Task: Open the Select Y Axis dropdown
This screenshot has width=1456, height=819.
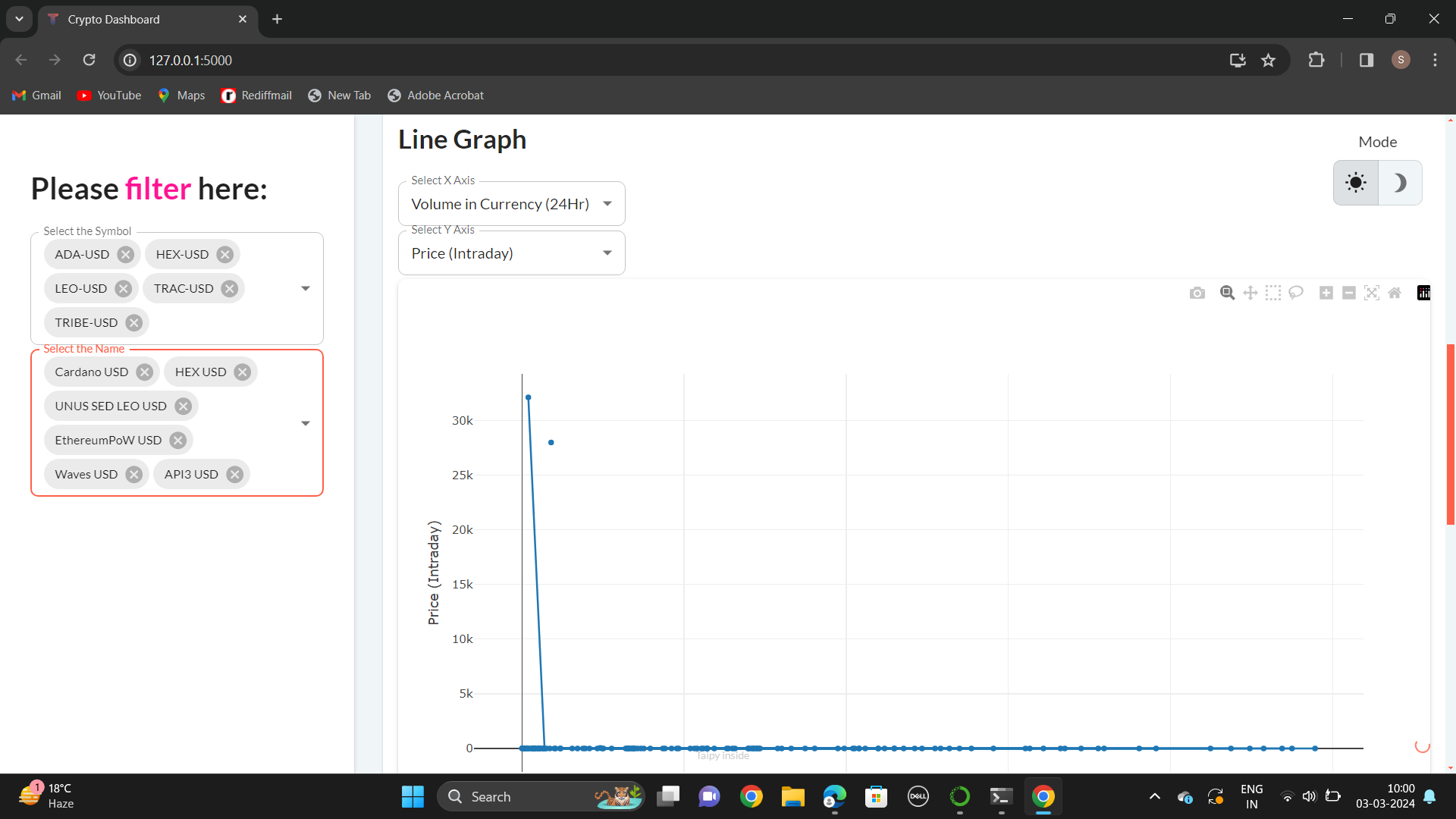Action: (x=511, y=253)
